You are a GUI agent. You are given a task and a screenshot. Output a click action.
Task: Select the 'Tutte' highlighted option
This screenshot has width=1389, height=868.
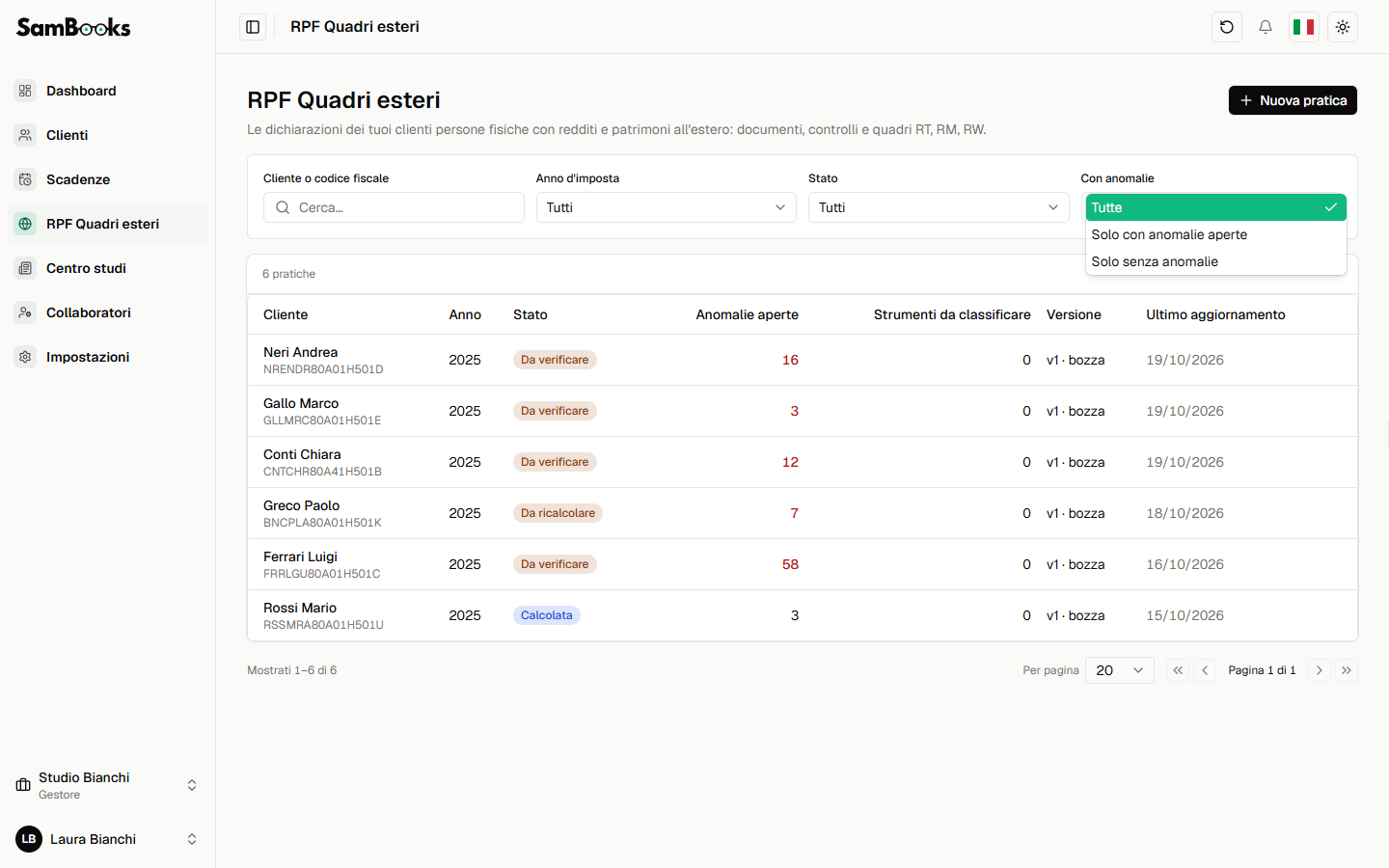pos(1215,207)
